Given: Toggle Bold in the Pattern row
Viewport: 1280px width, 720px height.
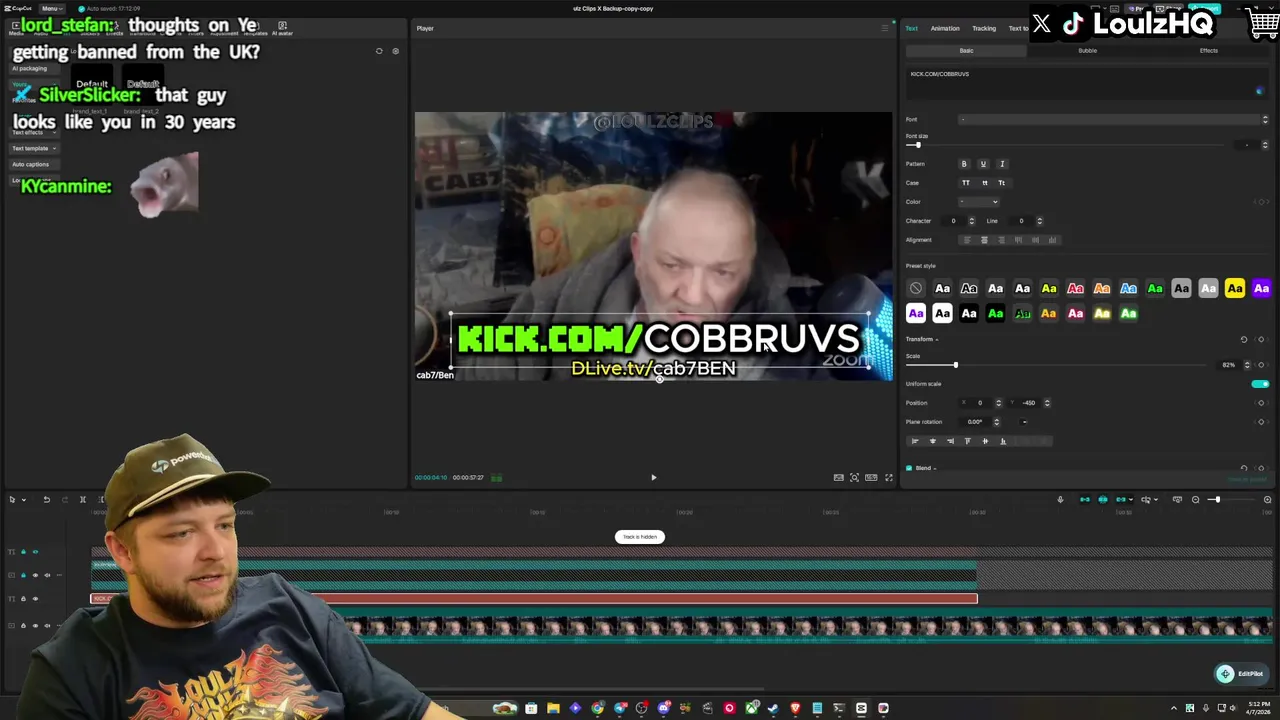Looking at the screenshot, I should click(964, 164).
